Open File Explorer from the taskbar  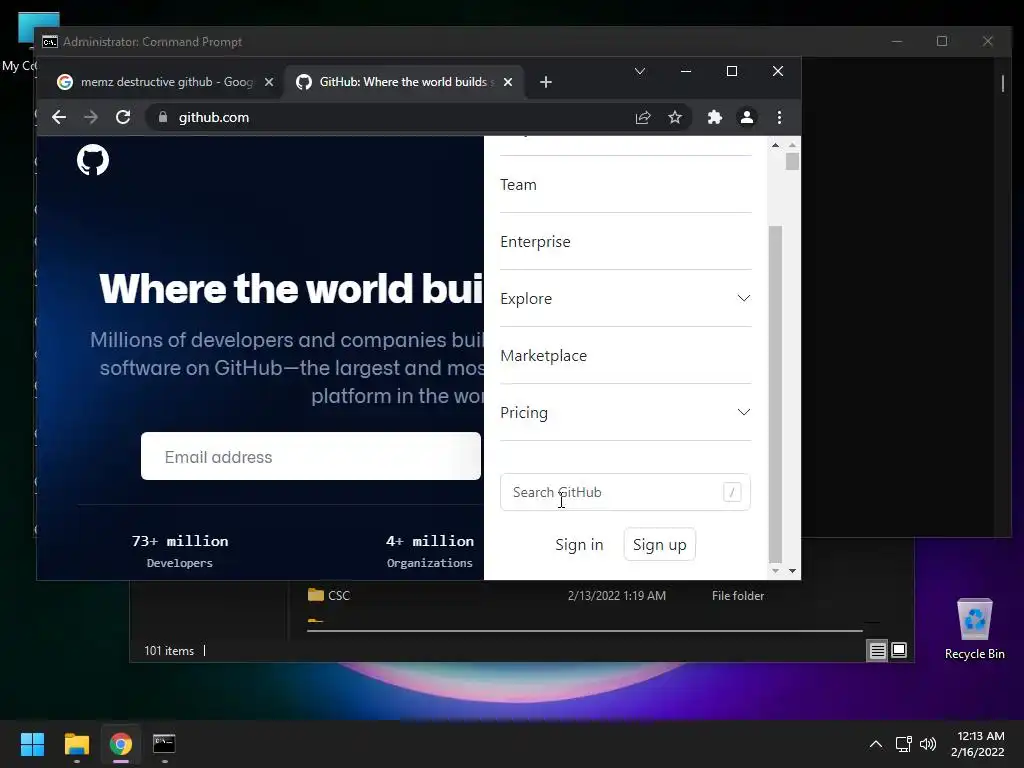[76, 744]
